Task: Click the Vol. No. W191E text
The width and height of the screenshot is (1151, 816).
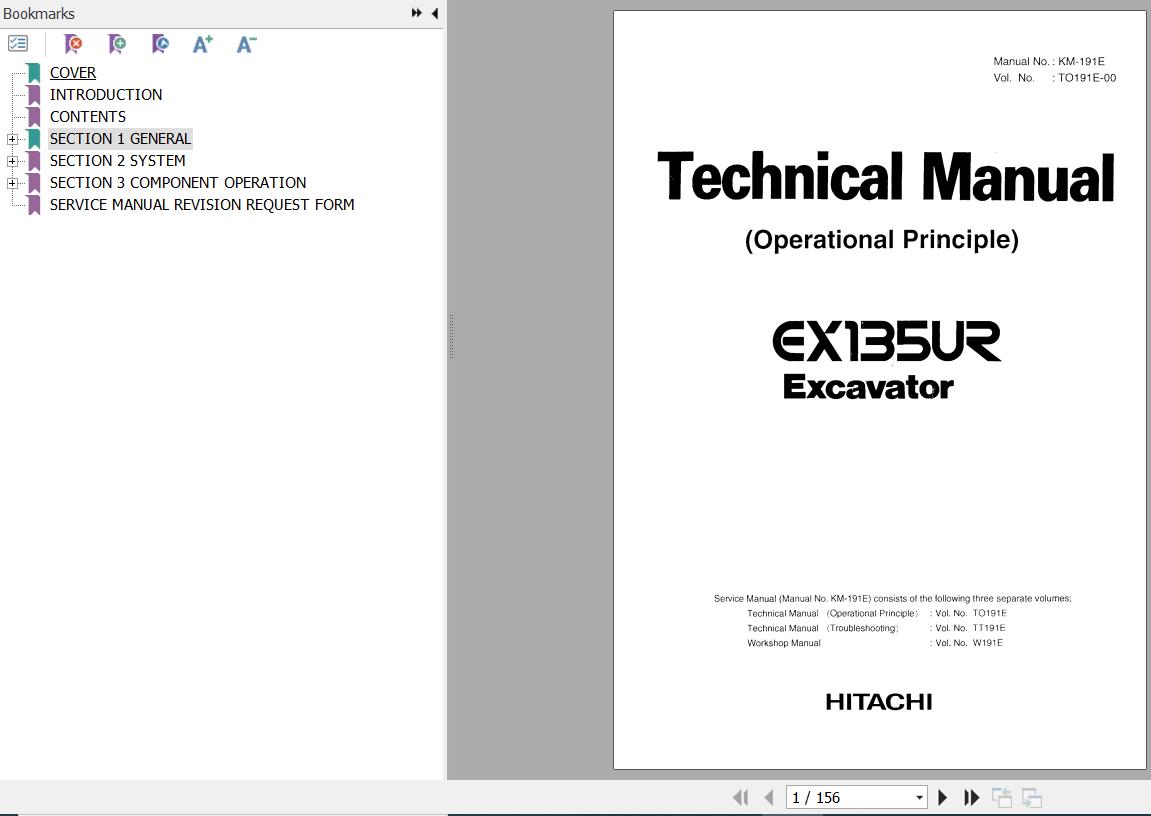Action: [x=967, y=643]
